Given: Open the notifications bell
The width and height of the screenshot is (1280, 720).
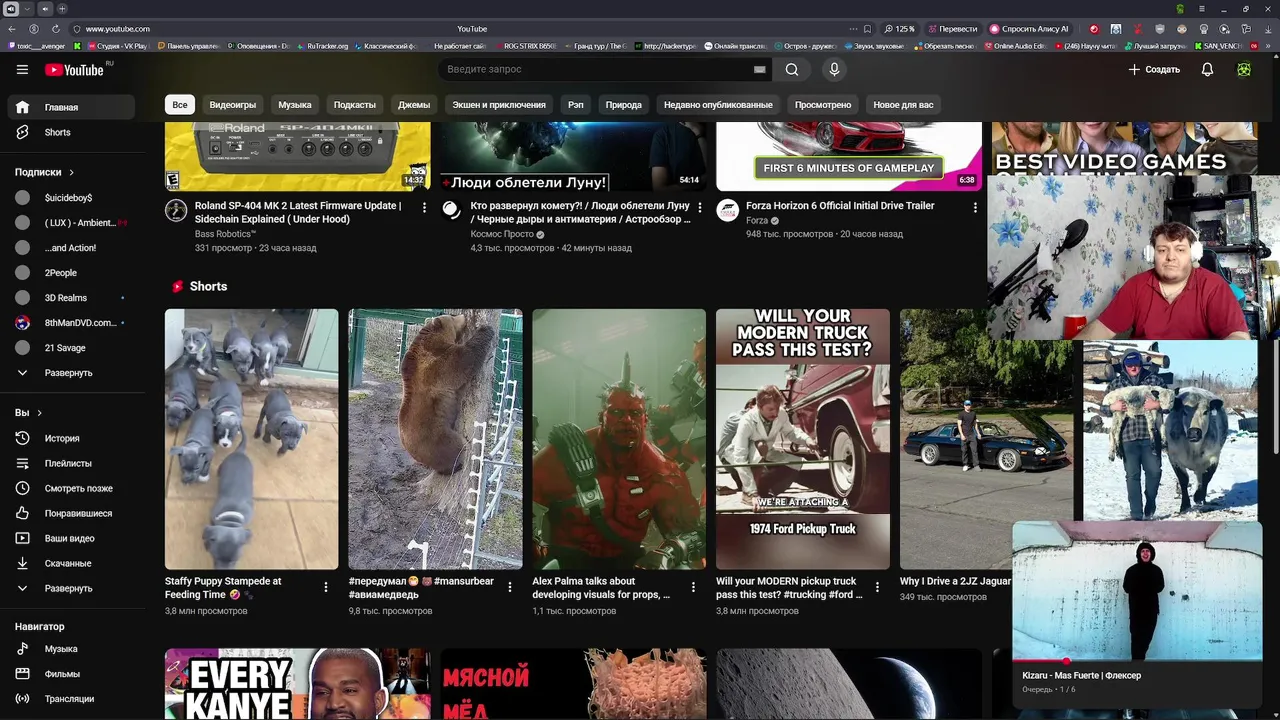Looking at the screenshot, I should point(1207,69).
